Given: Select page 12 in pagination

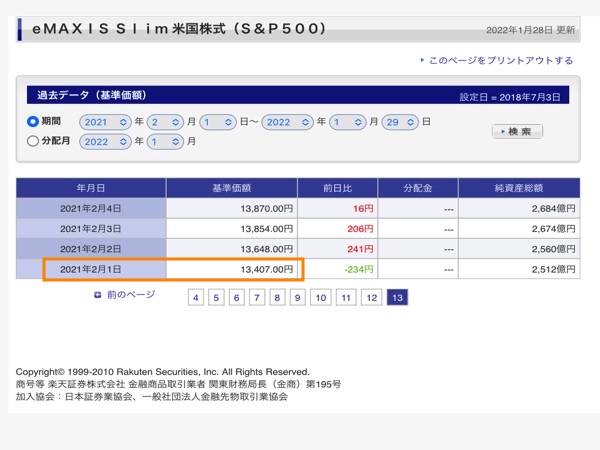Looking at the screenshot, I should [371, 297].
